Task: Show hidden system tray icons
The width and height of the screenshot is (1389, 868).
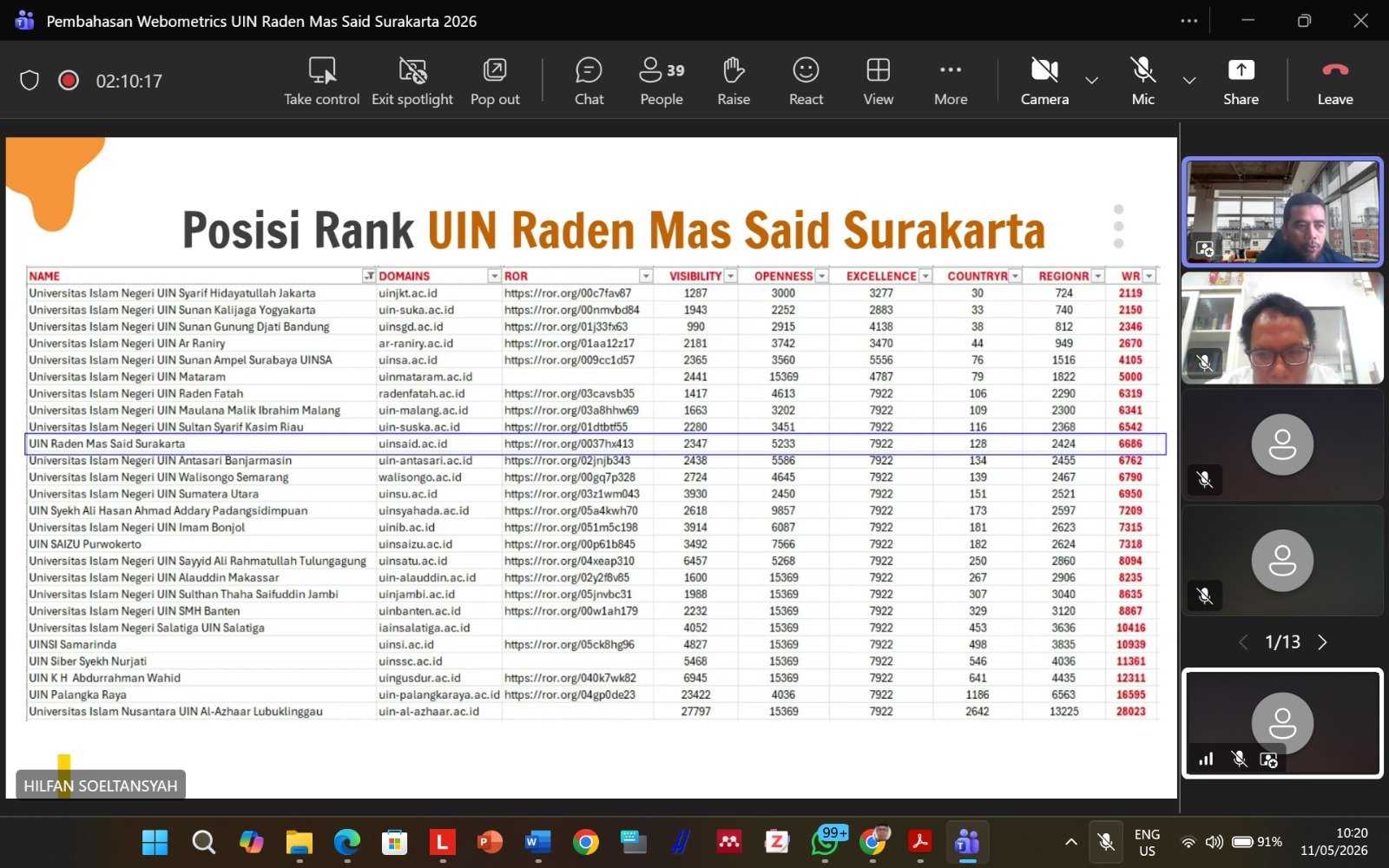Action: click(1071, 842)
